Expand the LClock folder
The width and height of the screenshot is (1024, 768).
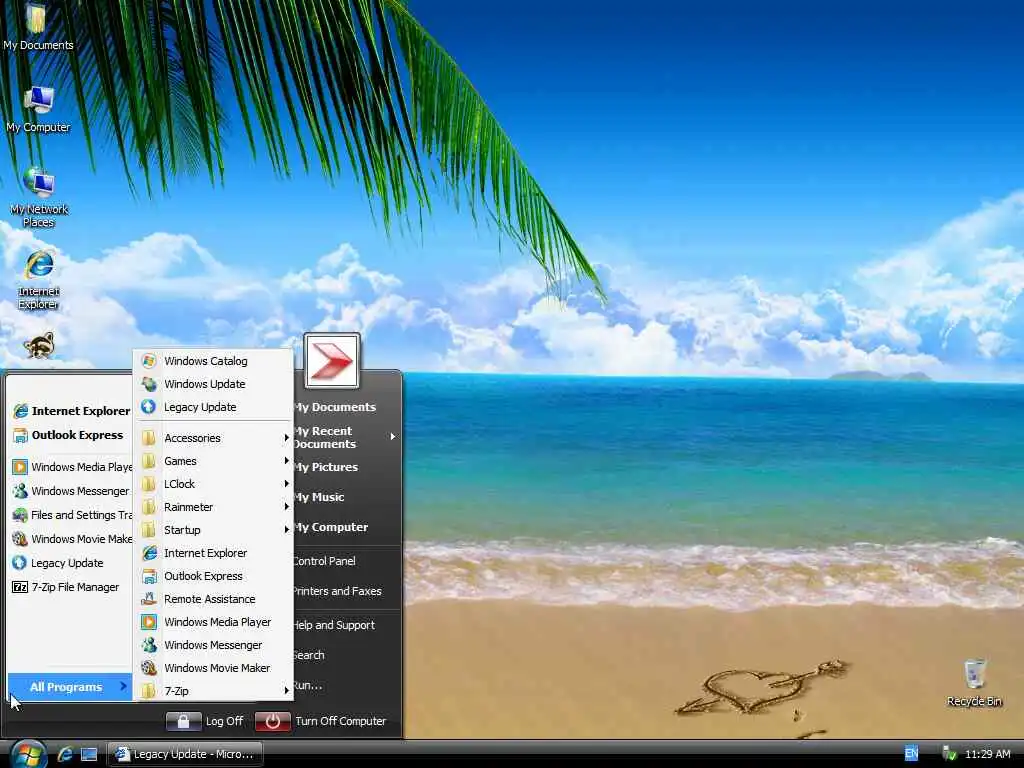tap(214, 484)
